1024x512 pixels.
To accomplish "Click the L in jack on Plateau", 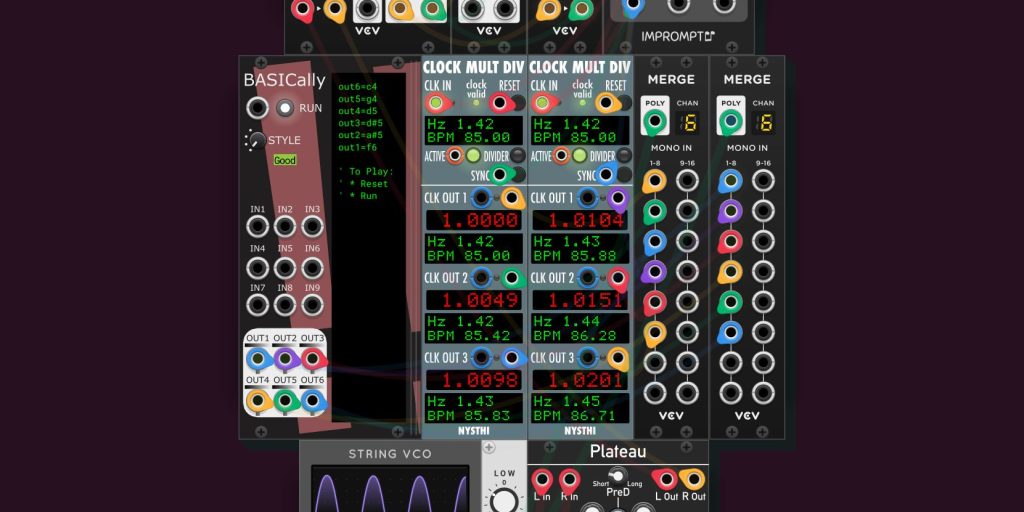I will click(x=542, y=481).
